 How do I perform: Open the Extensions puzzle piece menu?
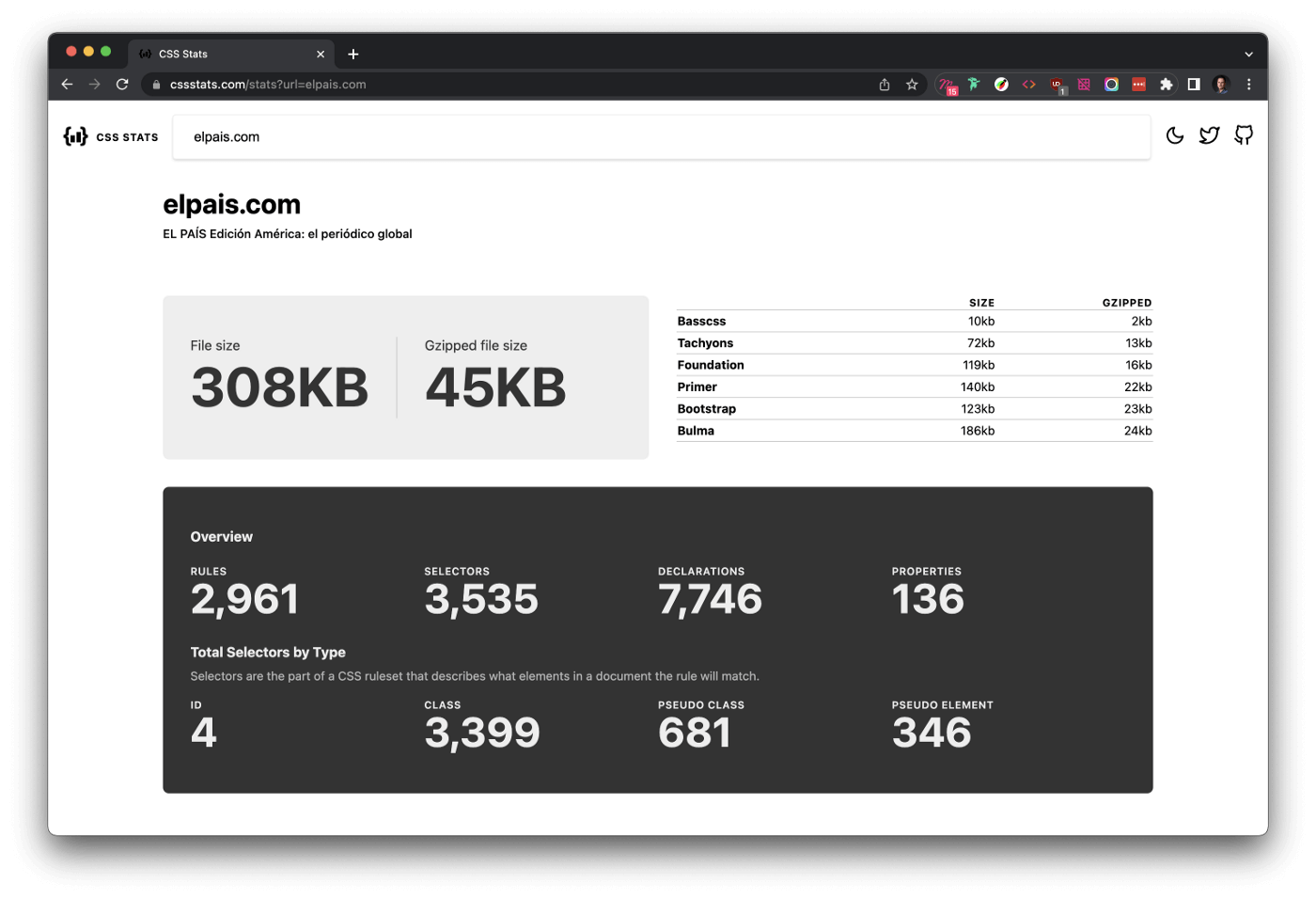click(1167, 85)
